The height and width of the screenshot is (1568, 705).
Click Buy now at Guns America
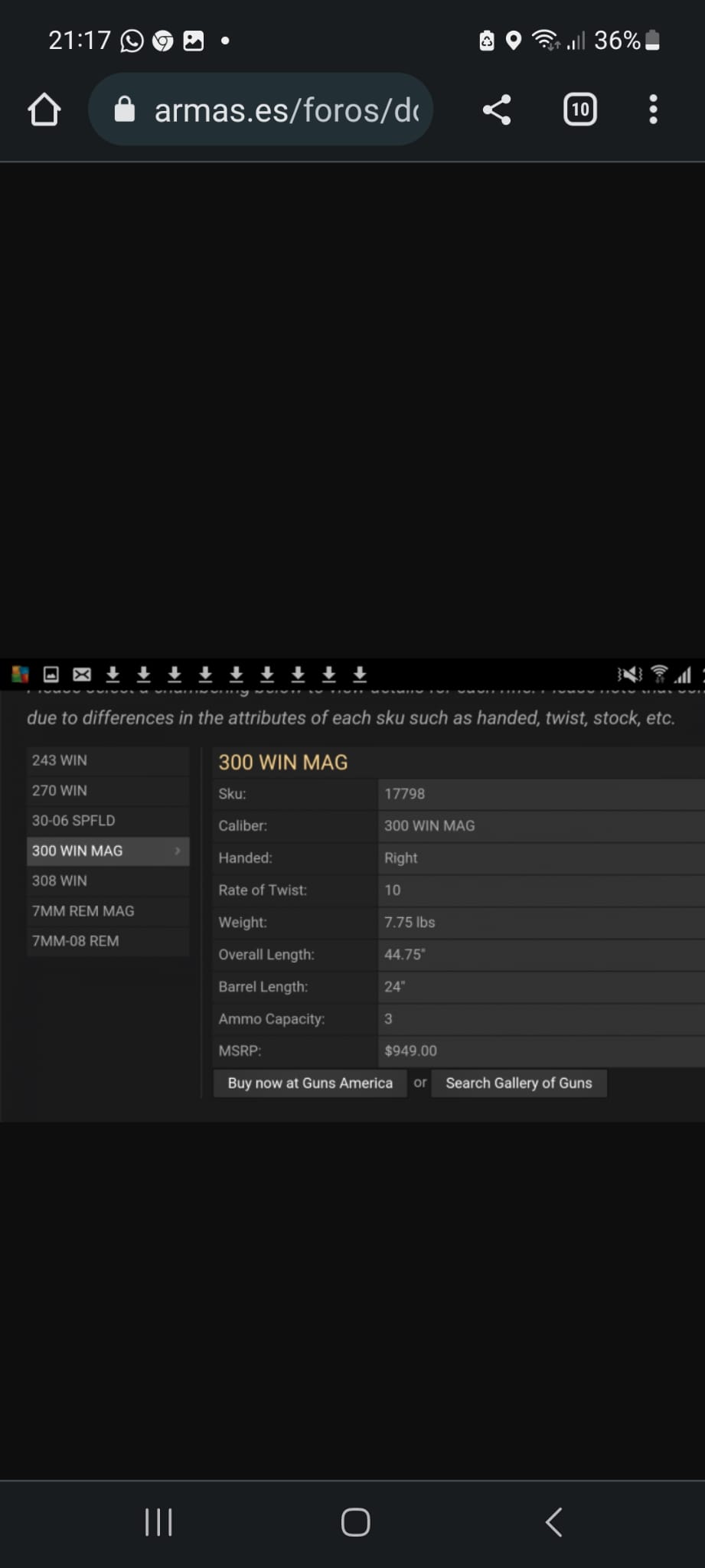click(x=310, y=1083)
